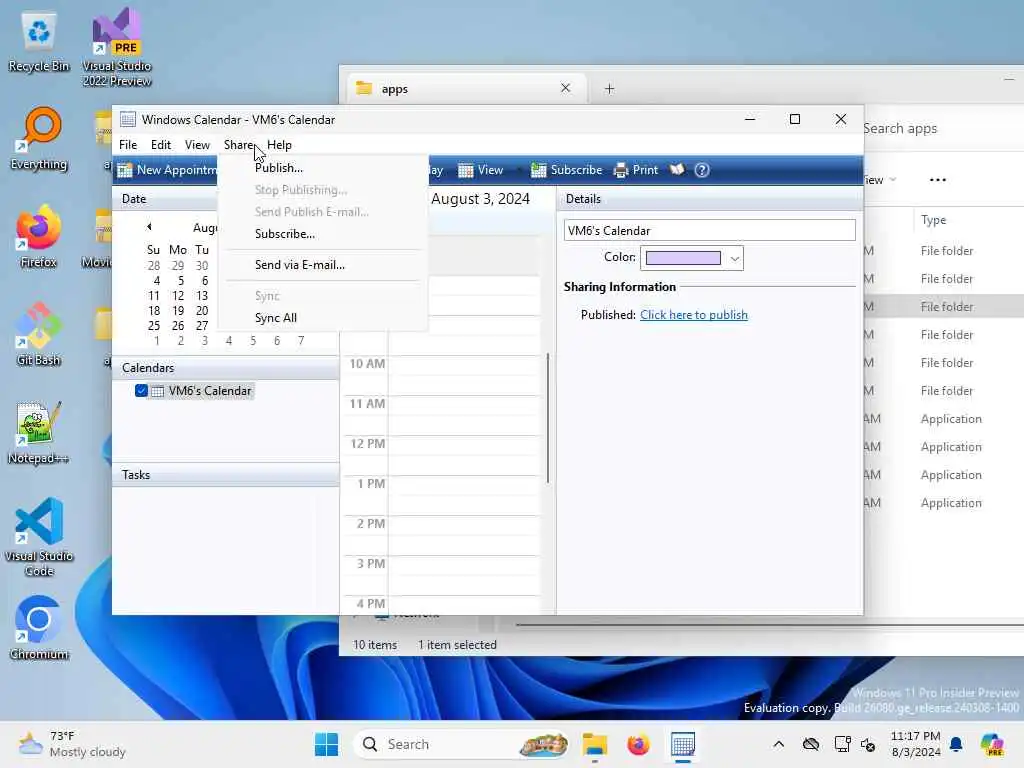Choose Subscribe... from the Share menu
Viewport: 1024px width, 768px height.
(285, 234)
